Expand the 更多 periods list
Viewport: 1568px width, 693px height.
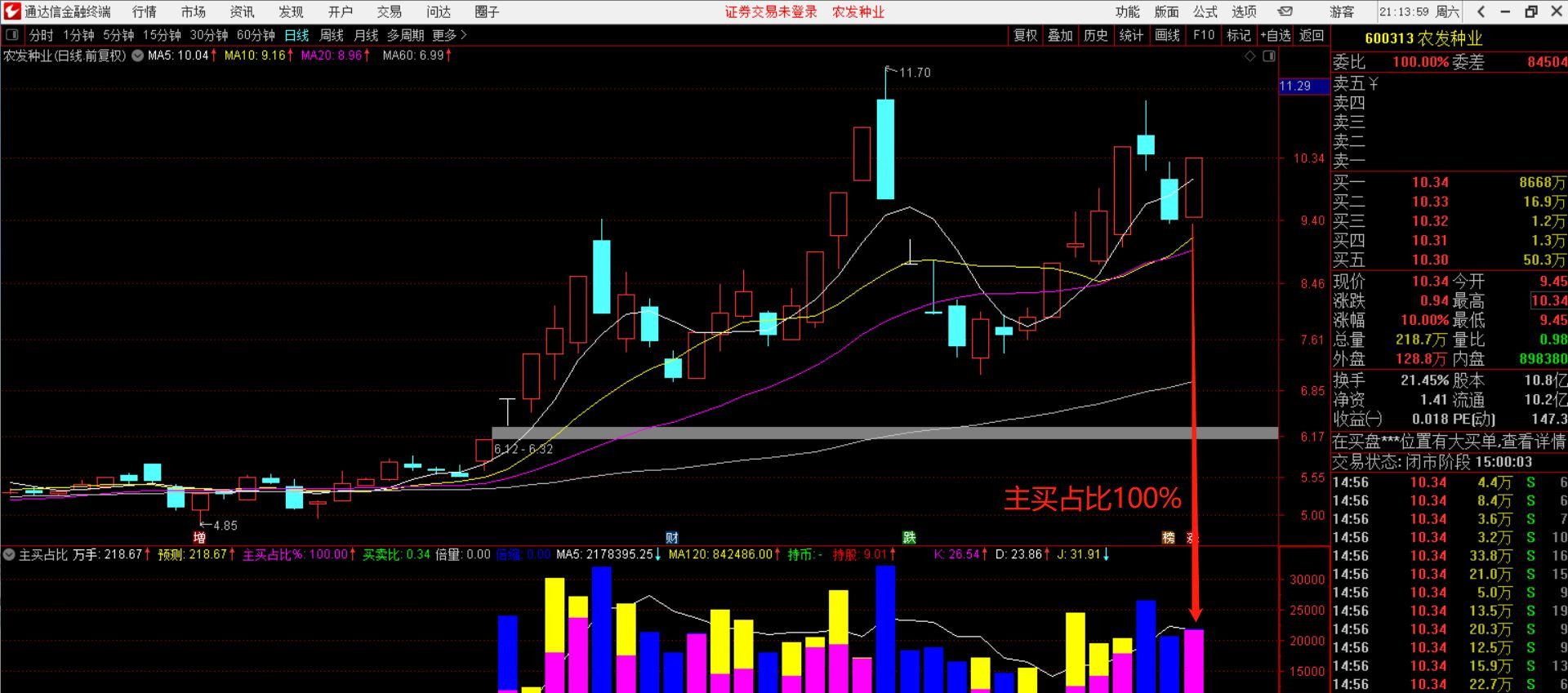tap(449, 35)
